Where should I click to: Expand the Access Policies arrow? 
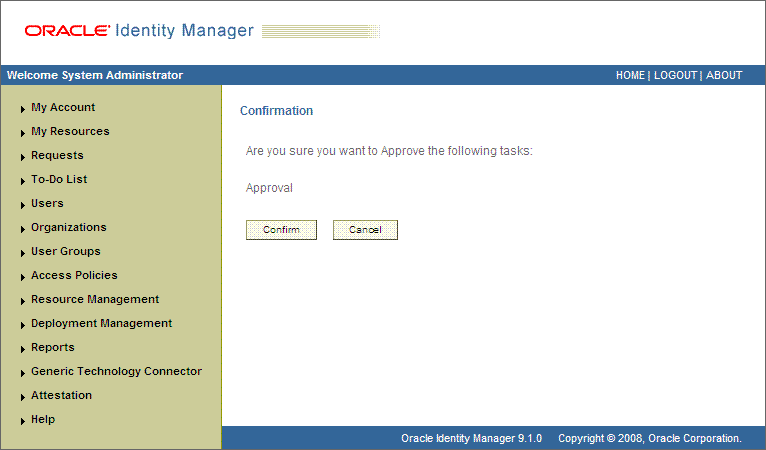click(22, 277)
